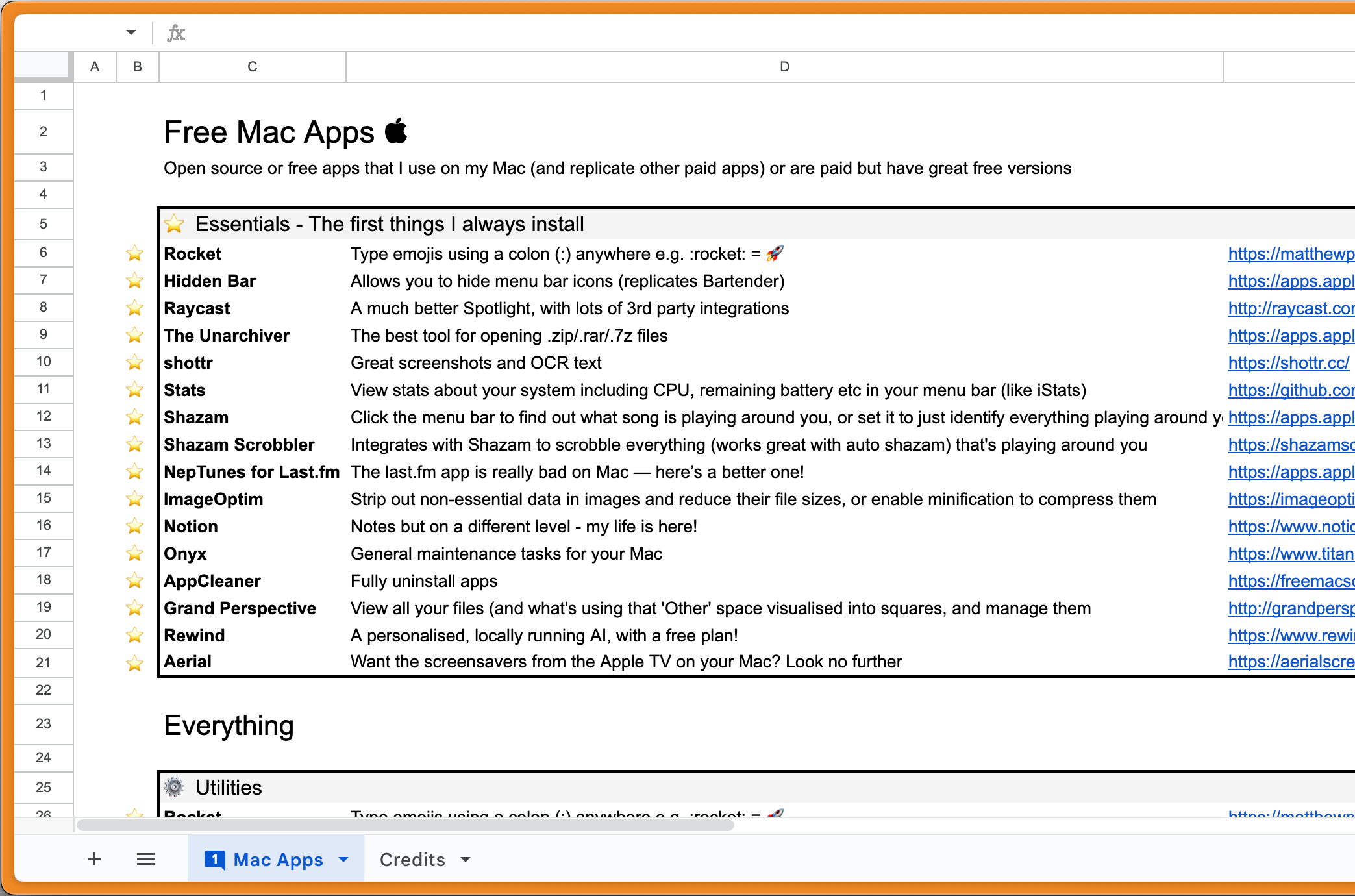Click the star icon beside Notion
Viewport: 1355px width, 896px height.
pos(135,526)
